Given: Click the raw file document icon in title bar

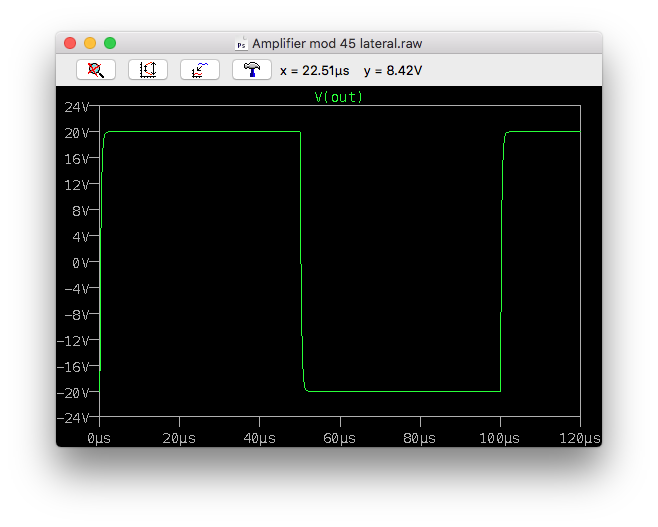Looking at the screenshot, I should pos(241,43).
